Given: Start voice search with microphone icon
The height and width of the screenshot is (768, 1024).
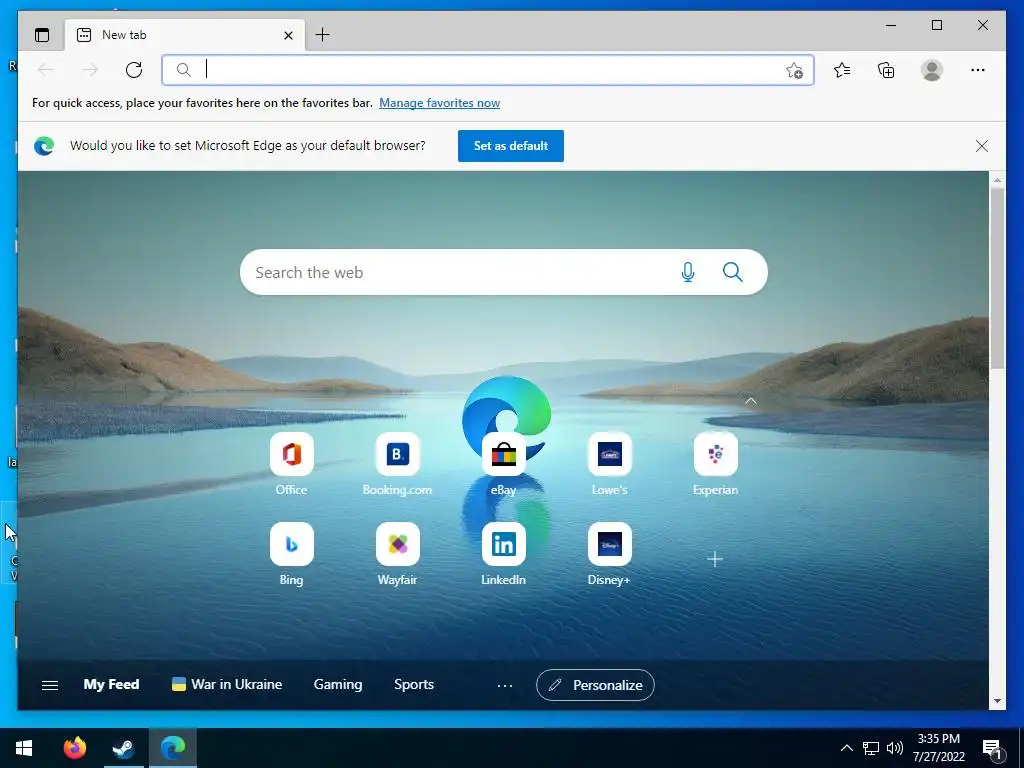Looking at the screenshot, I should (688, 272).
